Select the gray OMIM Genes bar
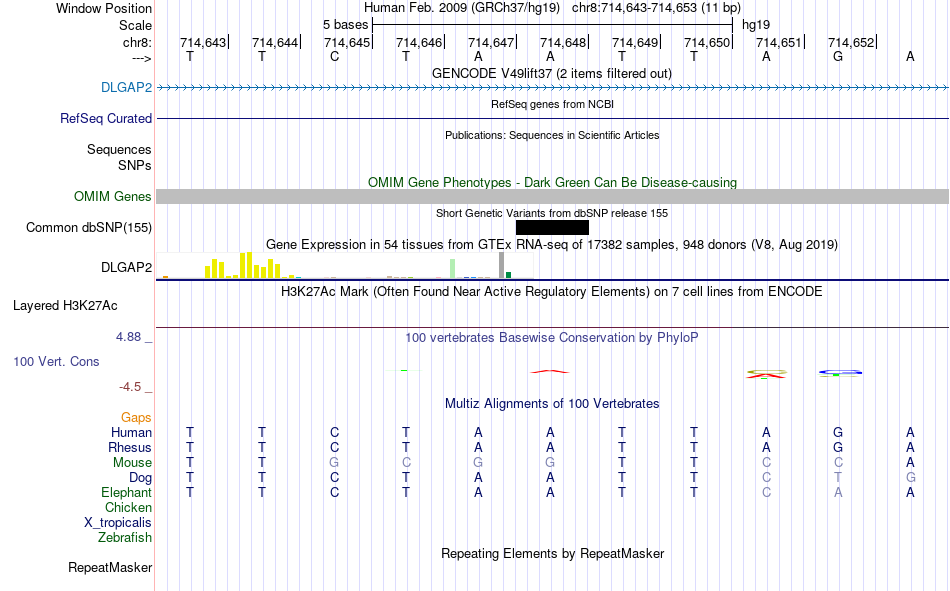The height and width of the screenshot is (591, 950). (553, 196)
